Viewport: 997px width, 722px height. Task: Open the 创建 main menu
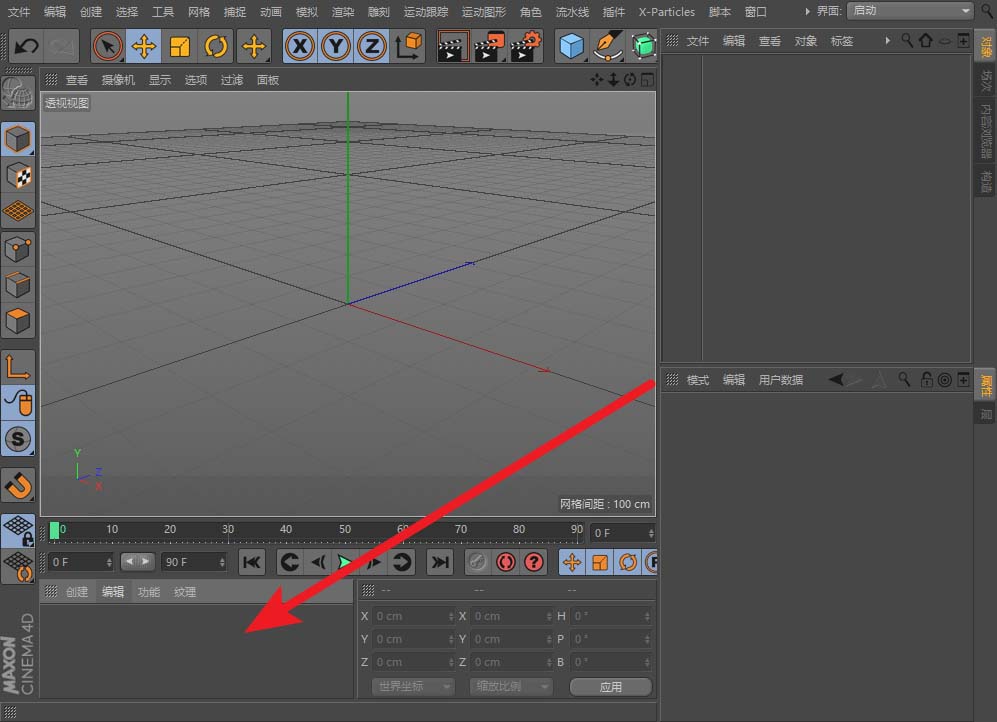tap(91, 12)
